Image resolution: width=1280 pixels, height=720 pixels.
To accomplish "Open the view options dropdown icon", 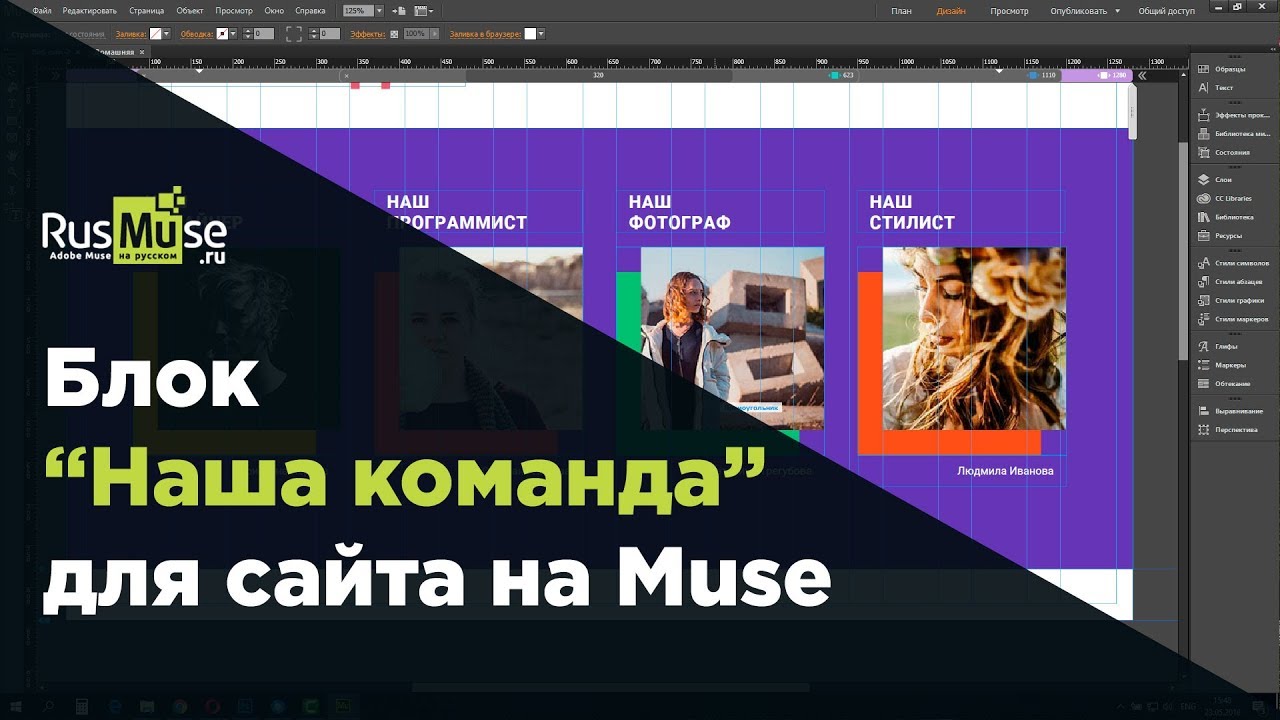I will [x=422, y=11].
